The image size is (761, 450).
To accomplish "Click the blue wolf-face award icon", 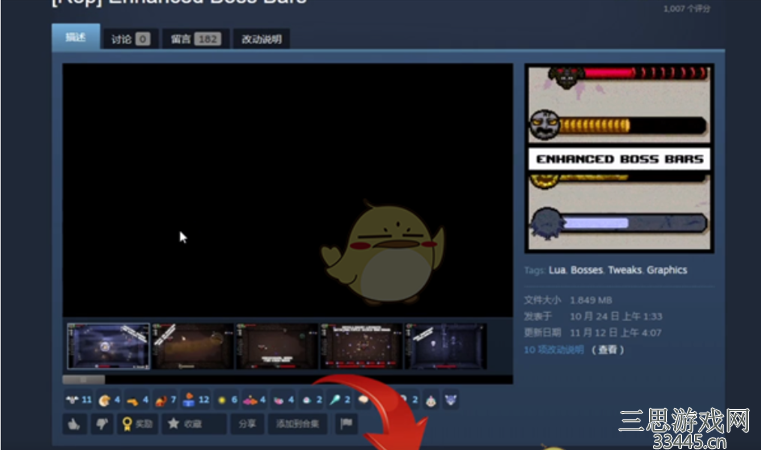I will [x=451, y=400].
